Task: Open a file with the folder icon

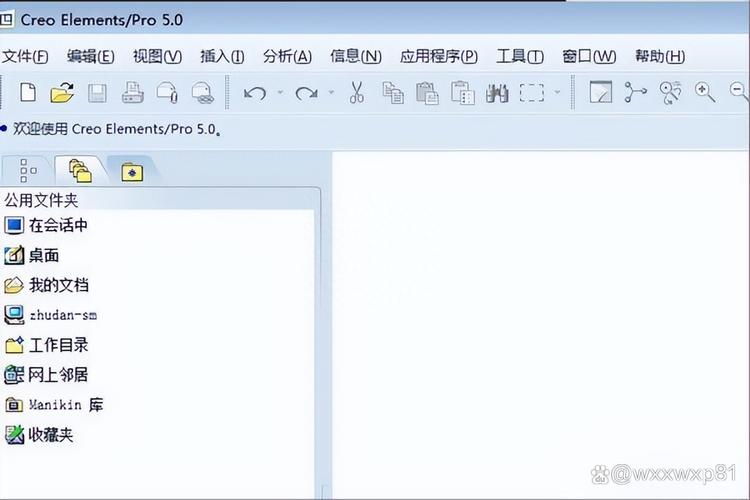Action: [x=62, y=93]
